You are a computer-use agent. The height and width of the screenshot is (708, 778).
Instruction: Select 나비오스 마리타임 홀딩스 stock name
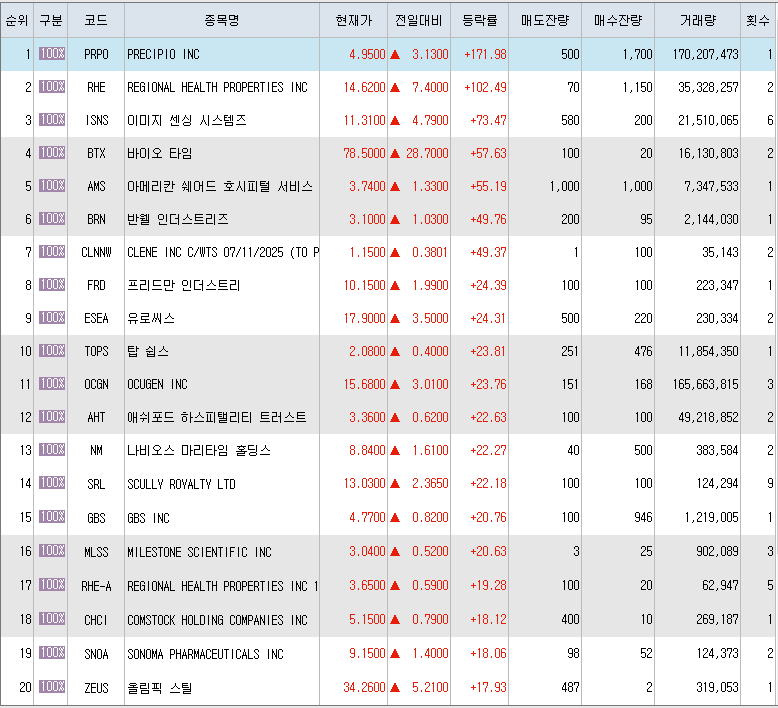click(199, 450)
